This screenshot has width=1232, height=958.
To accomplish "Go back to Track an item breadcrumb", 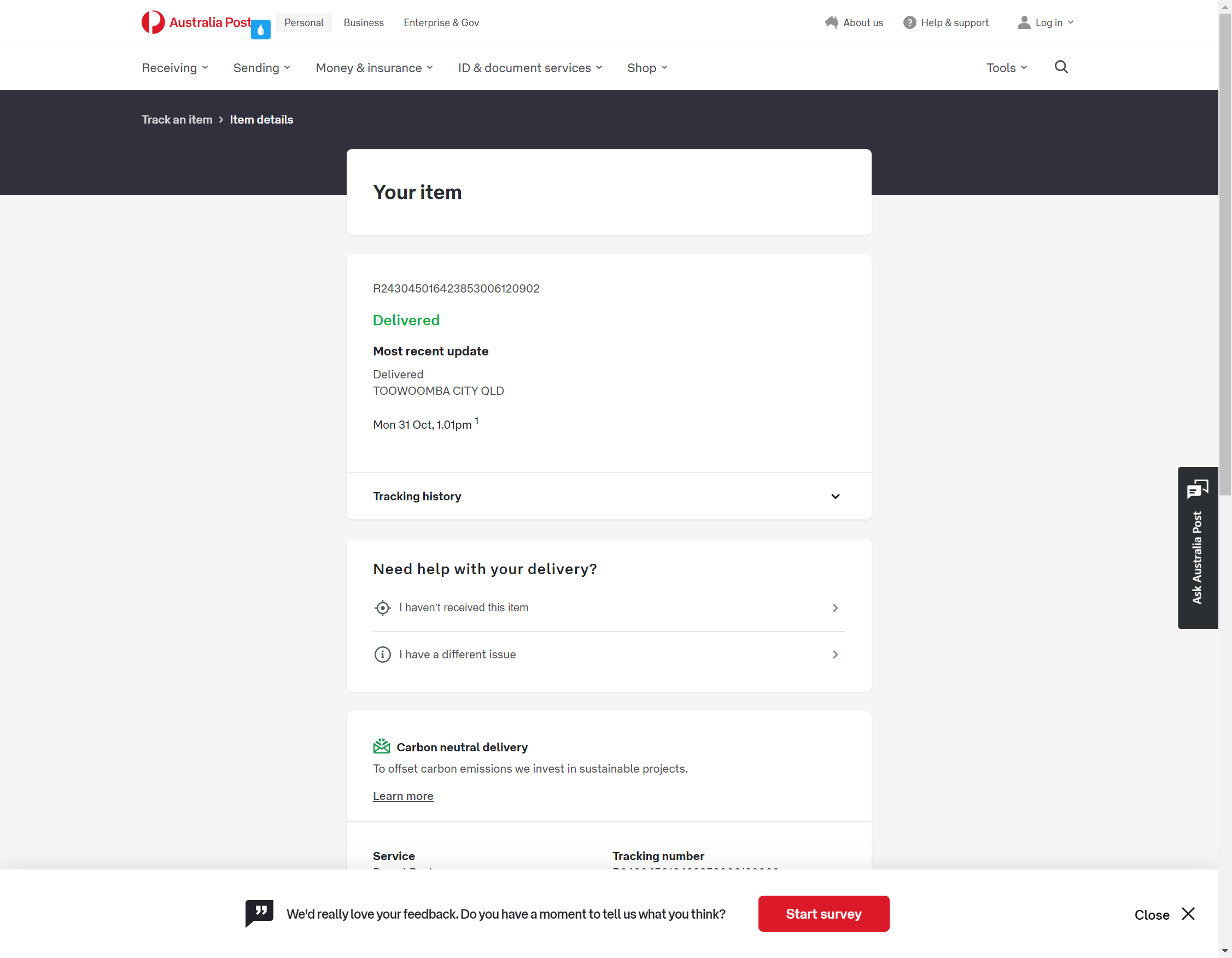I will point(177,120).
